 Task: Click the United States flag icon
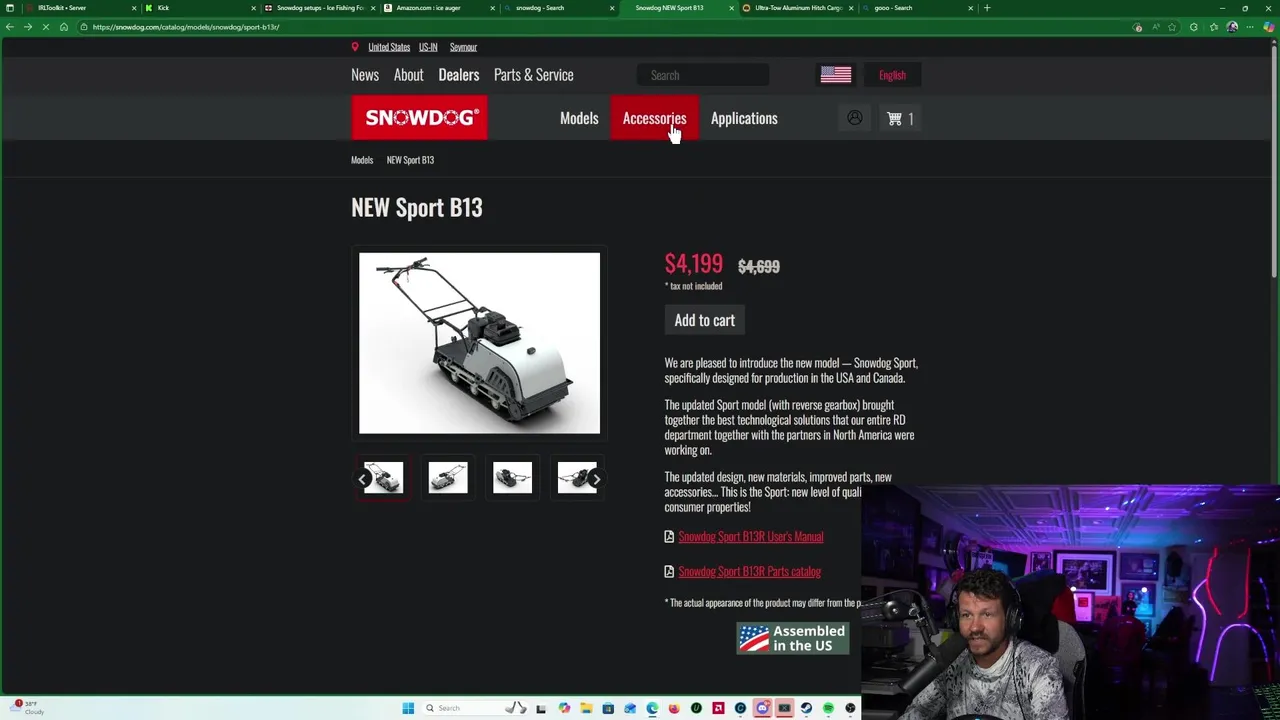[836, 75]
